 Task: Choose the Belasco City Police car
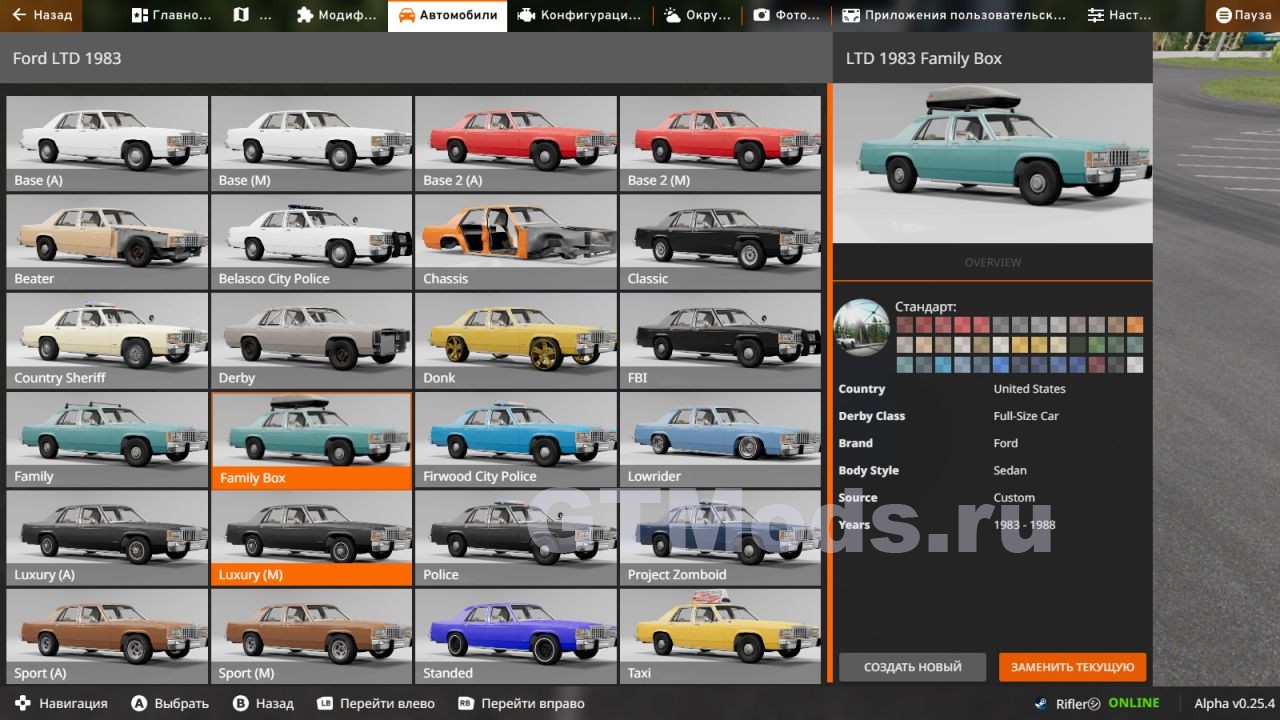pyautogui.click(x=312, y=241)
